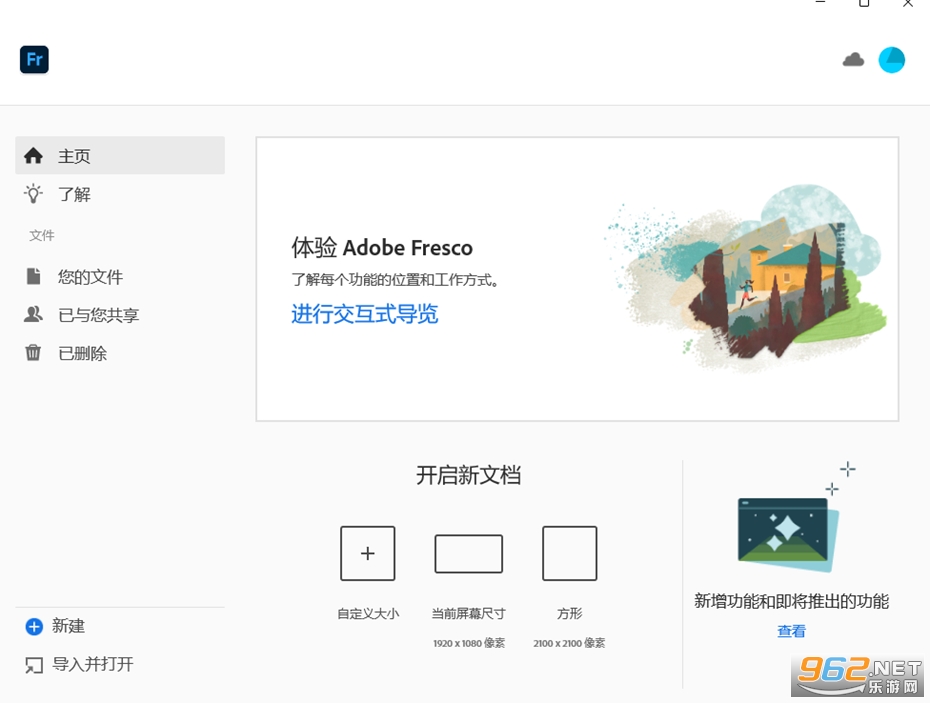Open 已与您共享 files

tap(120, 314)
